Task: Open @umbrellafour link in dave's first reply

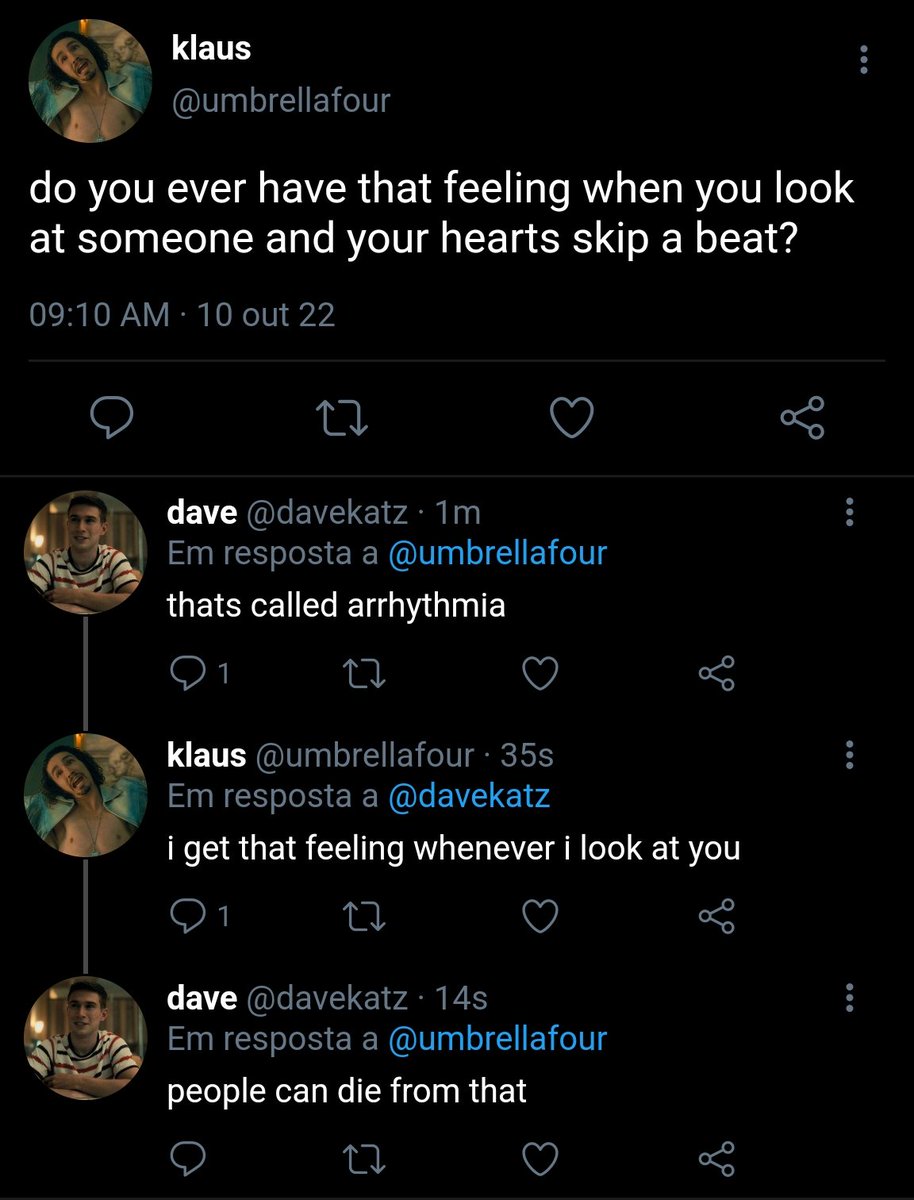Action: [497, 554]
